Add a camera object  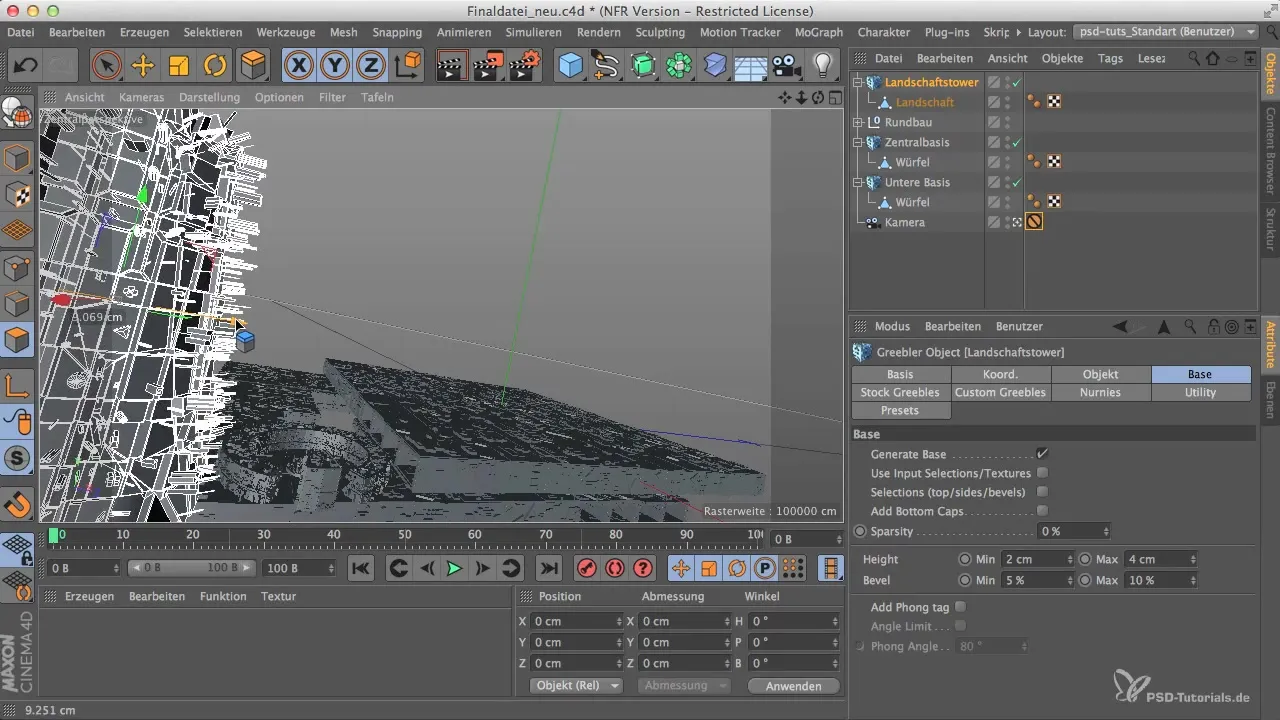pyautogui.click(x=787, y=66)
